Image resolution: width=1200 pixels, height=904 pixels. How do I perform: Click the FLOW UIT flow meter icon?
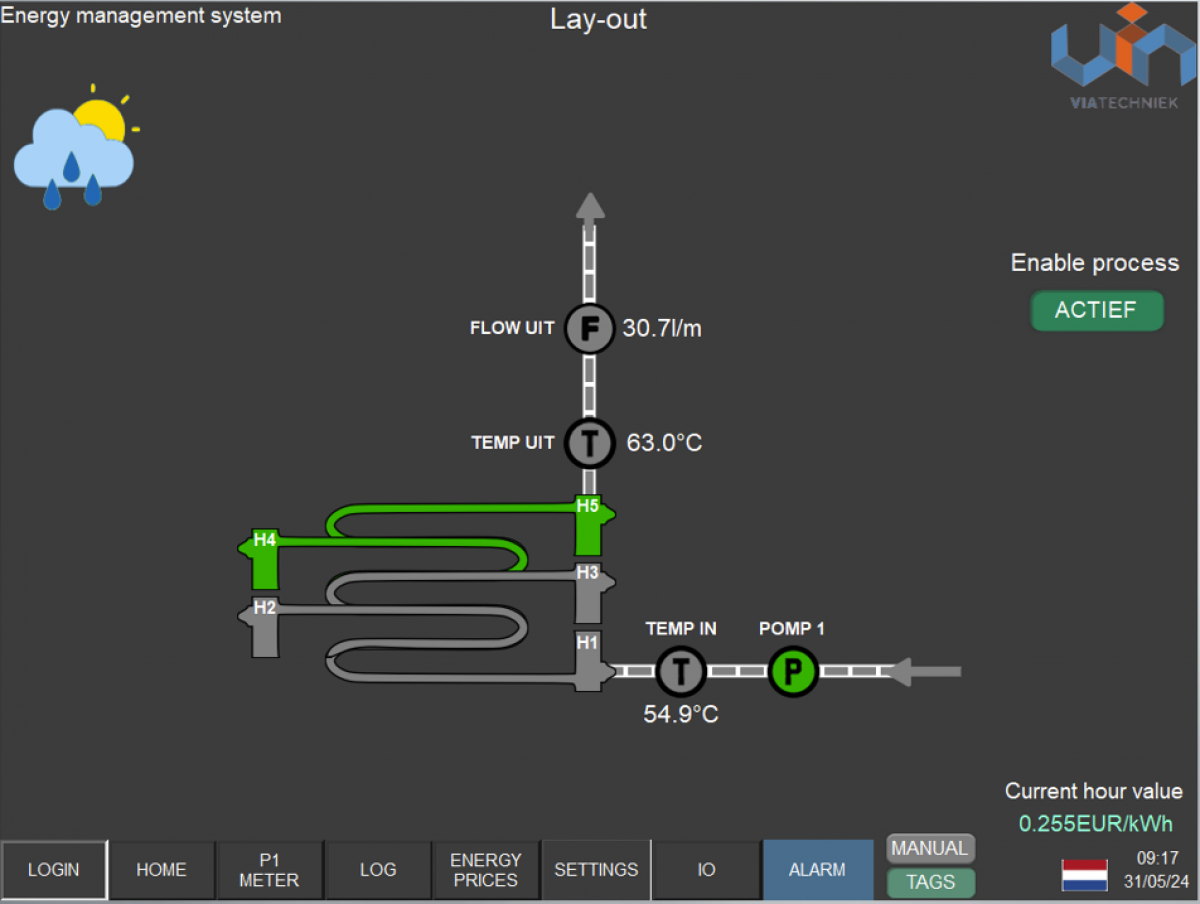[589, 328]
